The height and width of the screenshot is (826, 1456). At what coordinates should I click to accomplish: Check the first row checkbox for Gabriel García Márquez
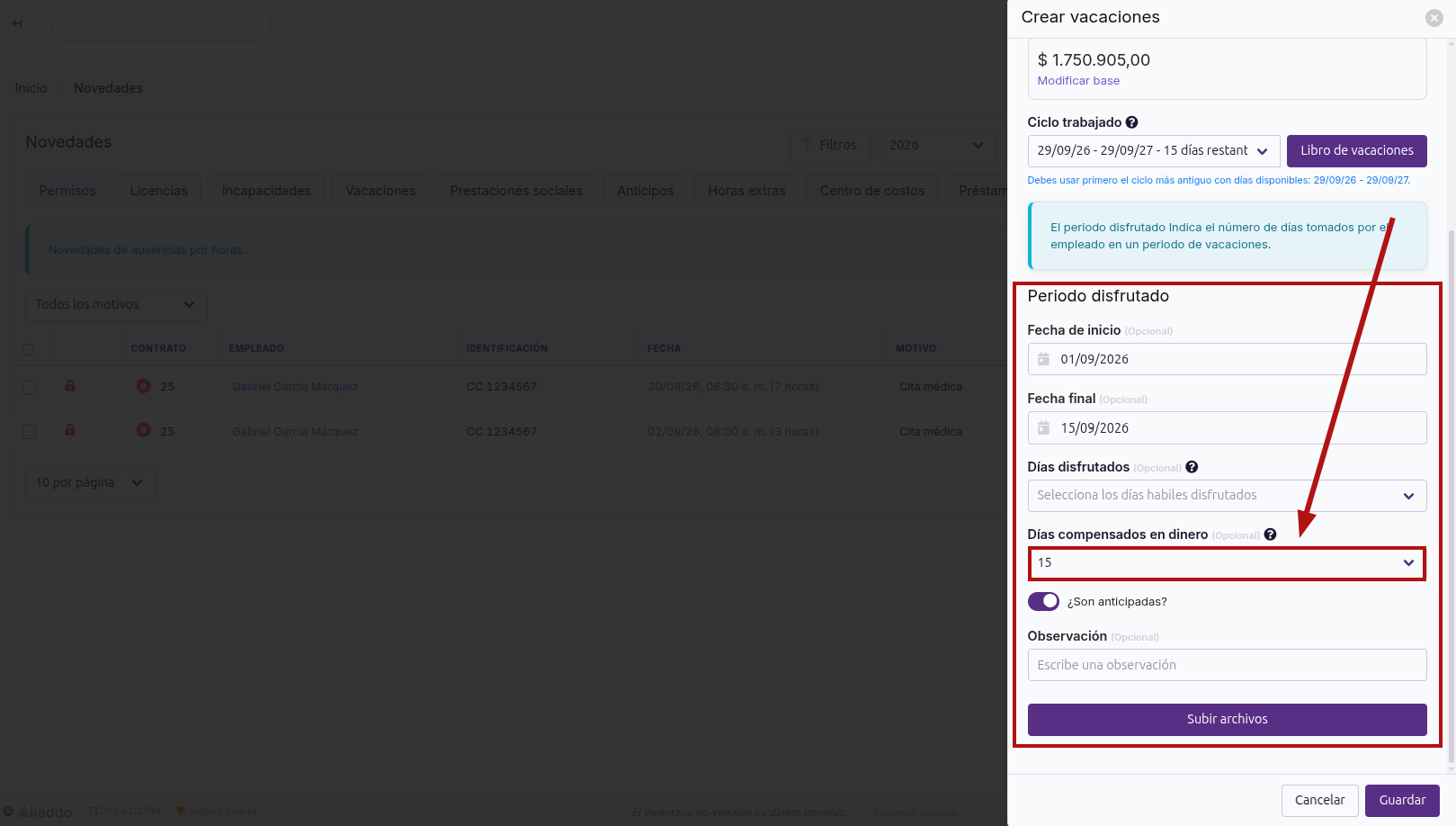click(x=29, y=387)
